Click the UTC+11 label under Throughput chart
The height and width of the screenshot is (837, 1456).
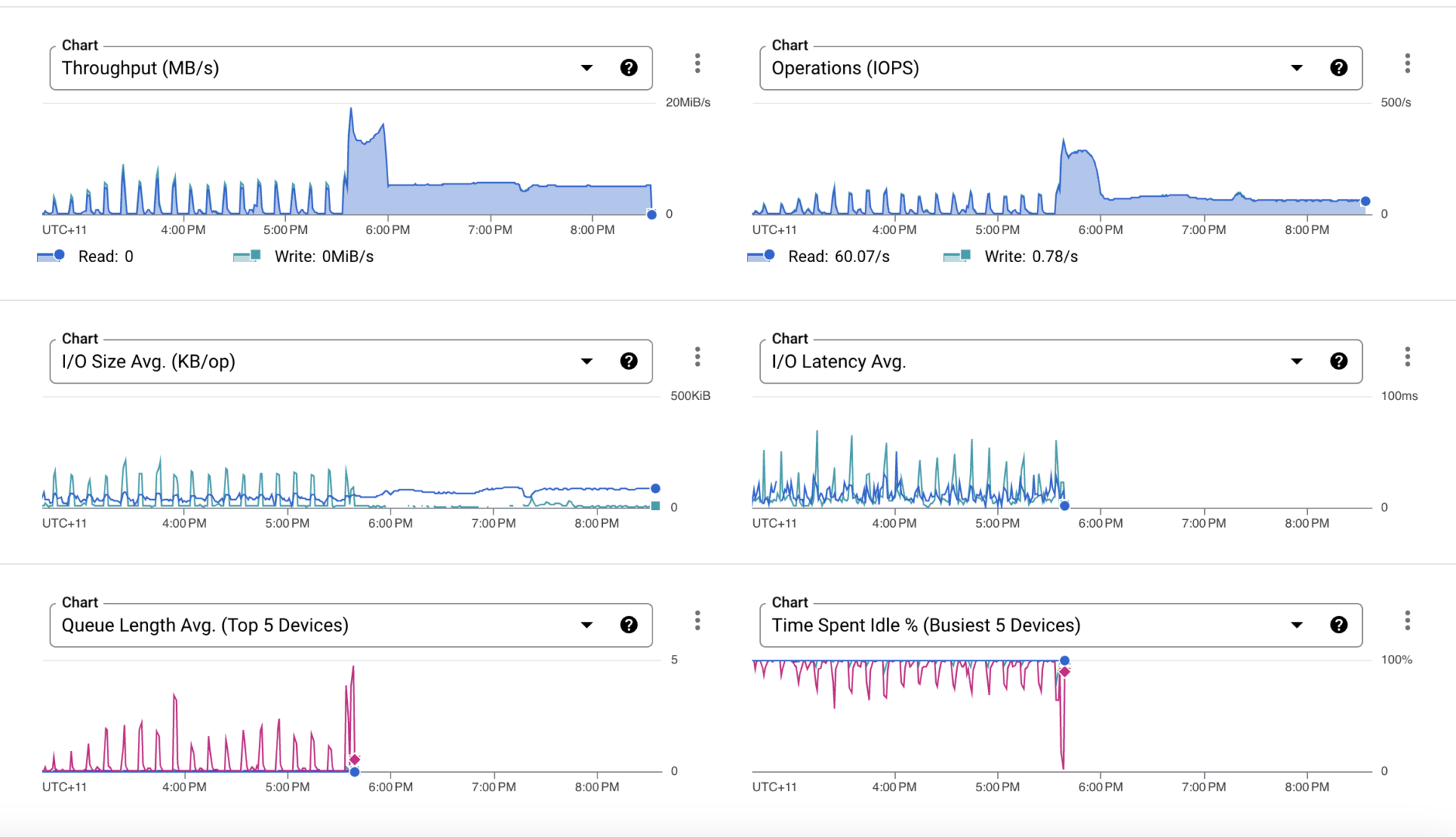point(64,230)
